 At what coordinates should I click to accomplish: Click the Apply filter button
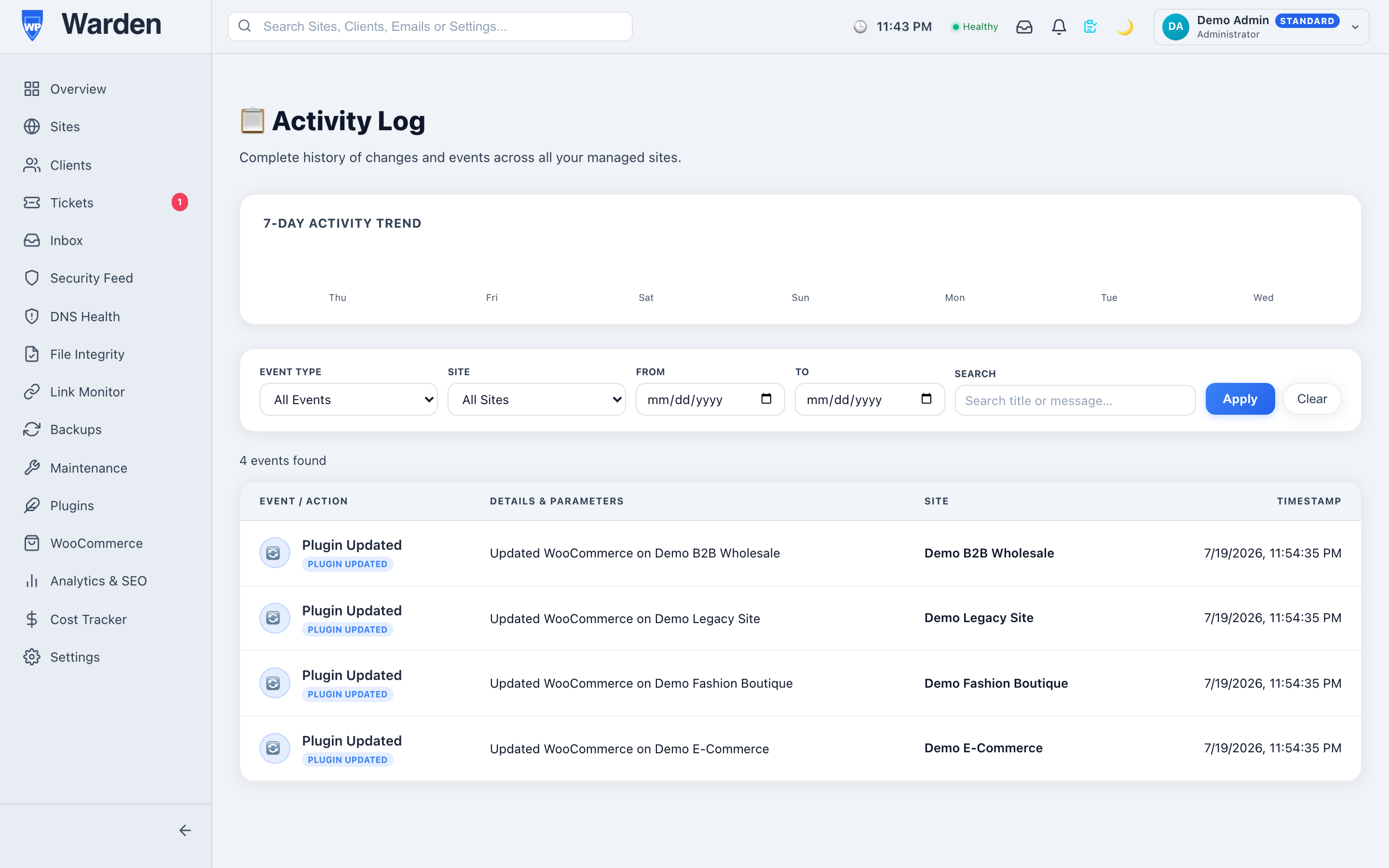(1240, 399)
